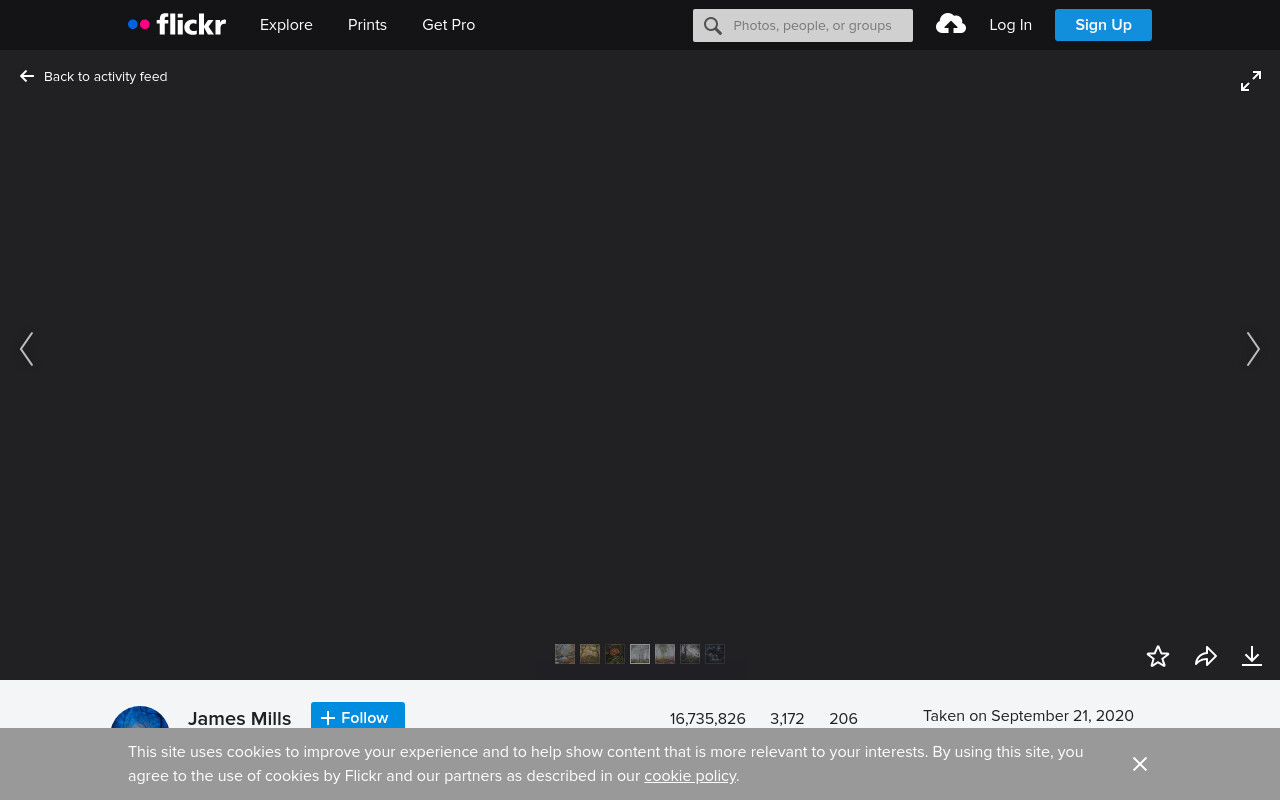The height and width of the screenshot is (800, 1280).
Task: Toggle the fullscreen expand icon
Action: [1251, 82]
